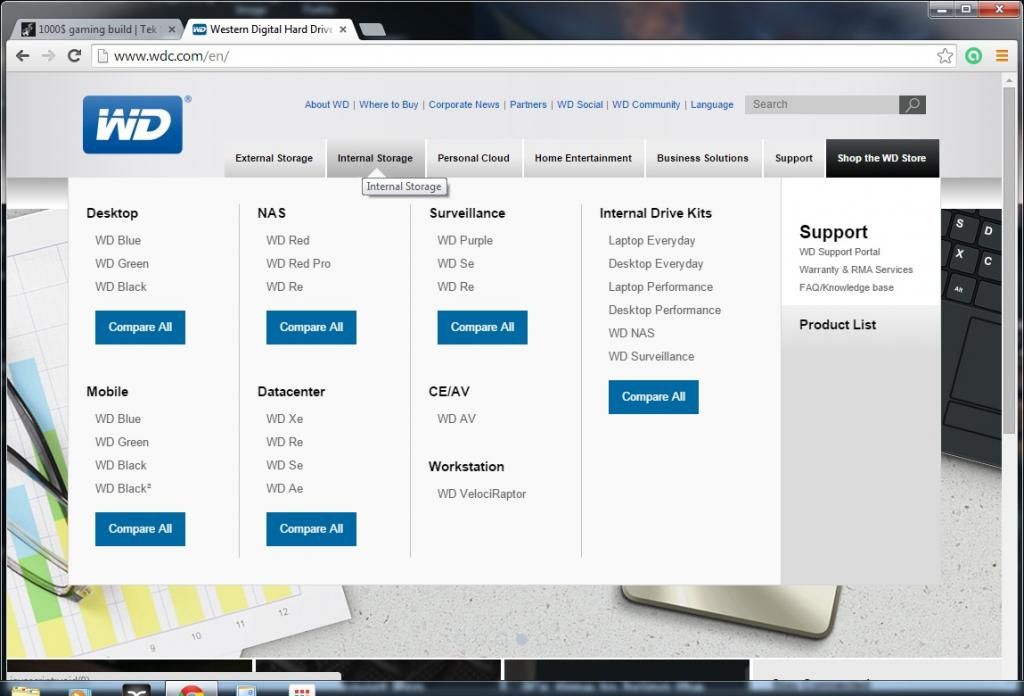Click Compare All under Internal Drive Kits
The image size is (1024, 696).
tap(654, 397)
